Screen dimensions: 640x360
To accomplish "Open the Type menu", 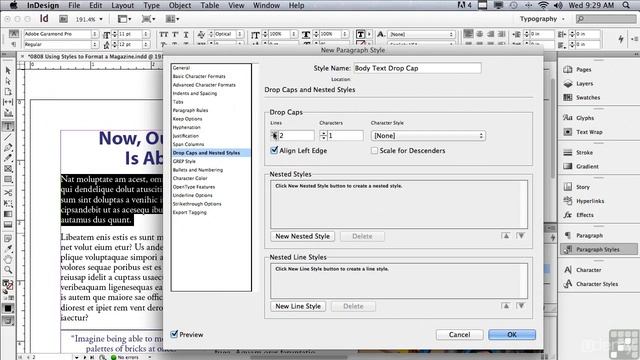I will coord(151,5).
